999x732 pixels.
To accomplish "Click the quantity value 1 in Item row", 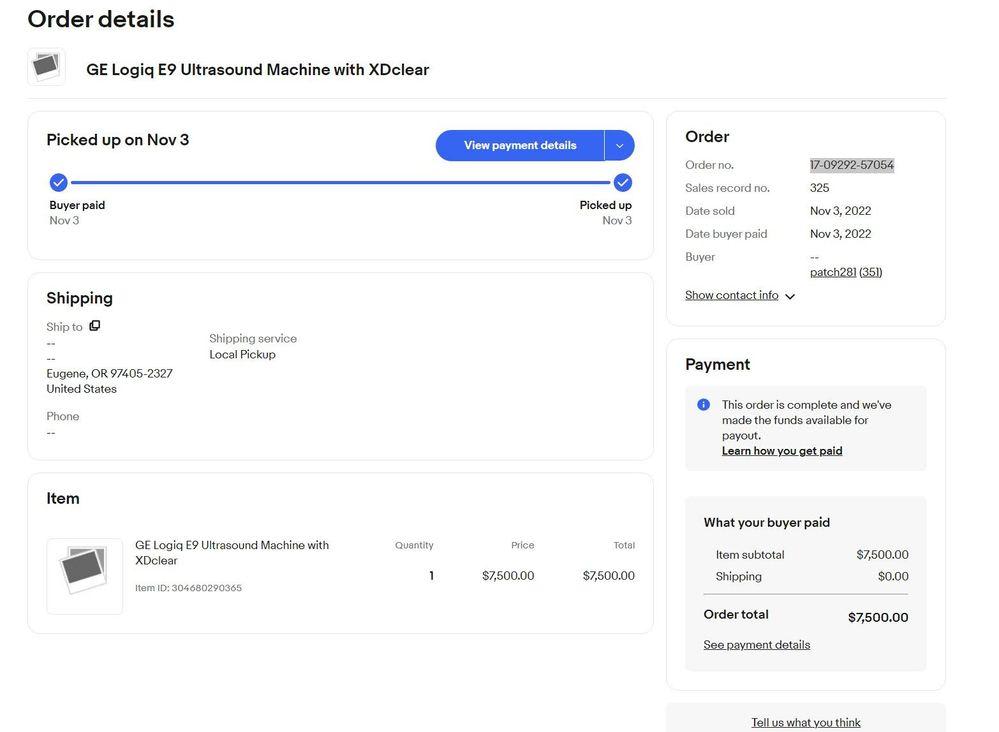I will point(431,576).
